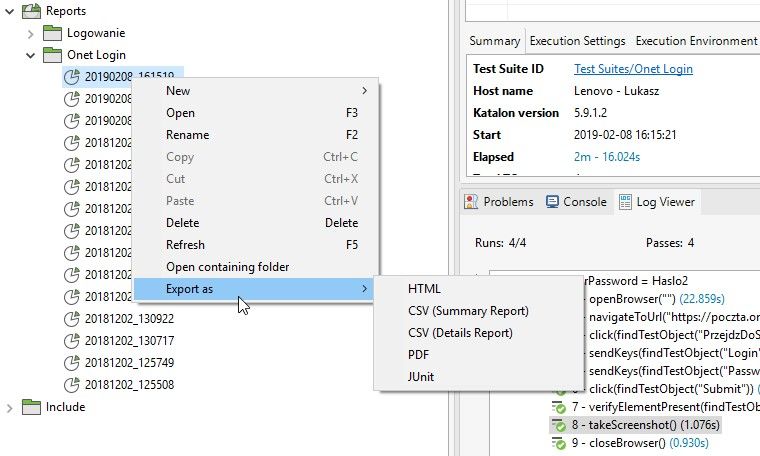Screen dimensions: 760x456
Task: Switch to the Execution Settings tab
Action: click(577, 41)
